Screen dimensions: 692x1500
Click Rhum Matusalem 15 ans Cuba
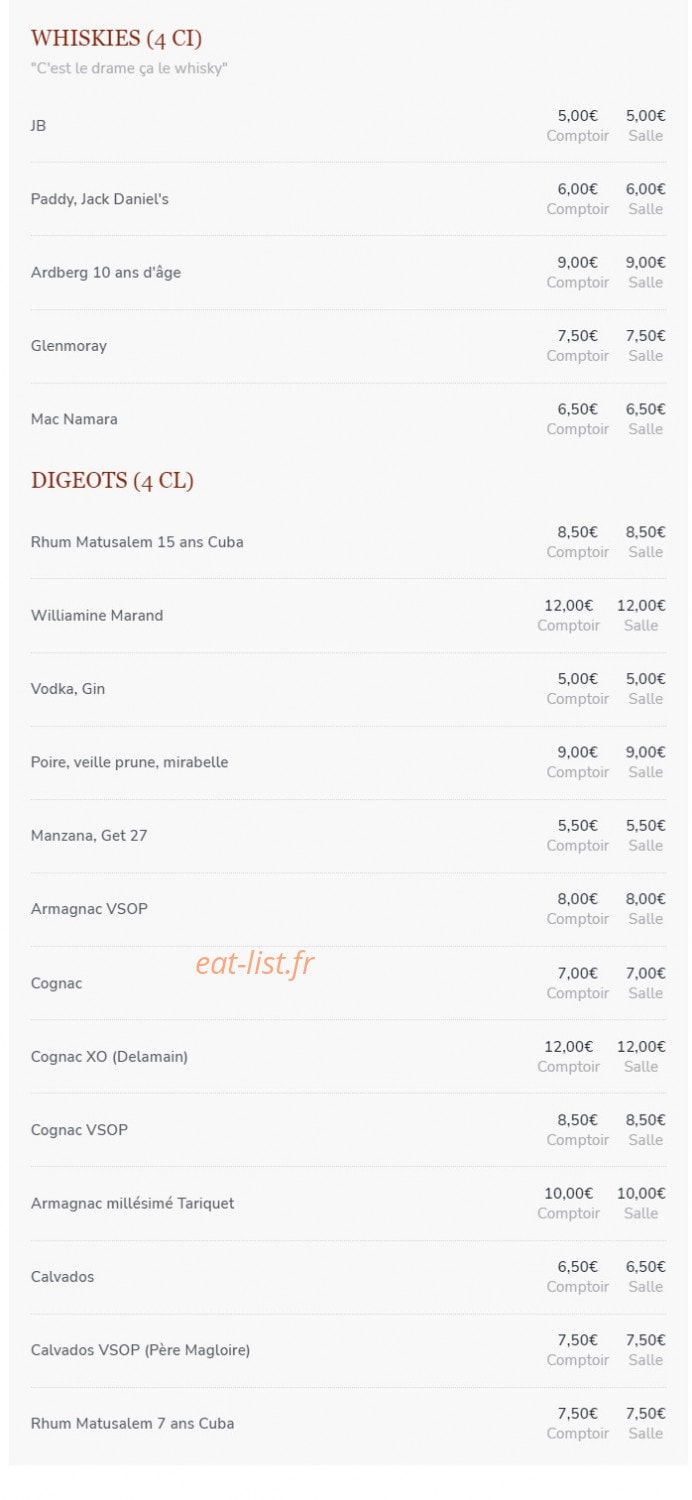[137, 542]
